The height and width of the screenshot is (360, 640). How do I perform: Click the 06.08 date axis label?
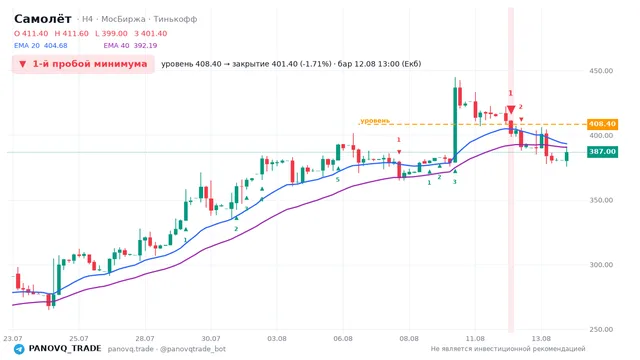[x=343, y=338]
